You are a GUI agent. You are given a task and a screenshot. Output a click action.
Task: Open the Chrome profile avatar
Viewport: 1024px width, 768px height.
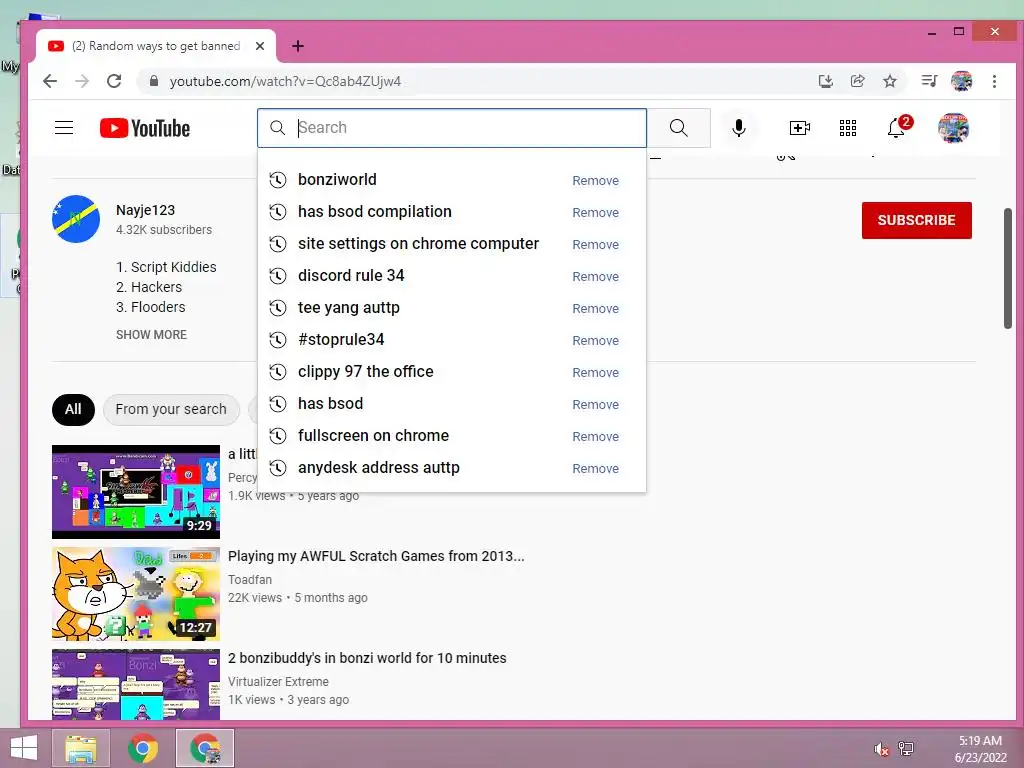pos(961,81)
